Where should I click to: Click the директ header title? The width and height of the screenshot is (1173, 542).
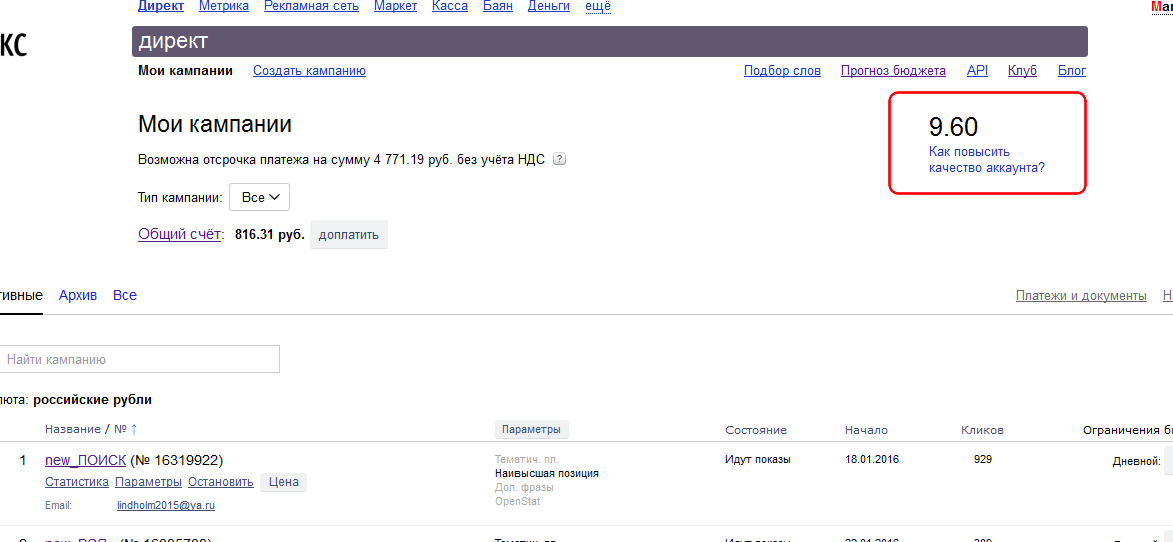173,41
